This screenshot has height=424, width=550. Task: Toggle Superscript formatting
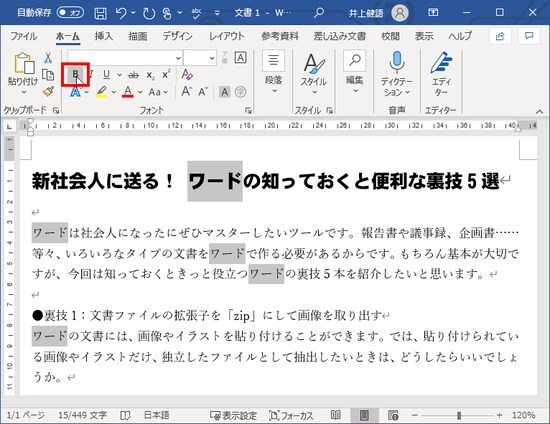tap(166, 74)
